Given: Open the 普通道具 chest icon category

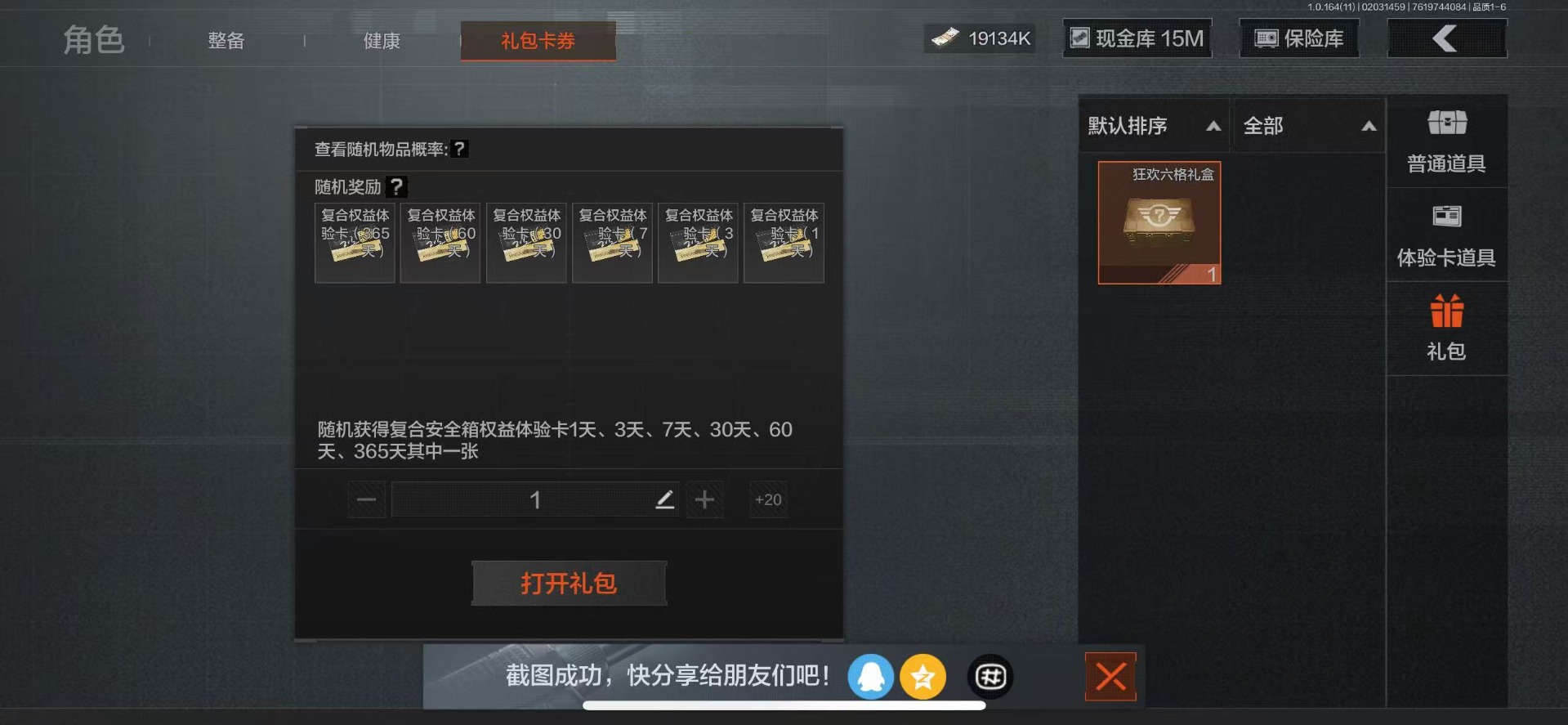Looking at the screenshot, I should 1447,123.
